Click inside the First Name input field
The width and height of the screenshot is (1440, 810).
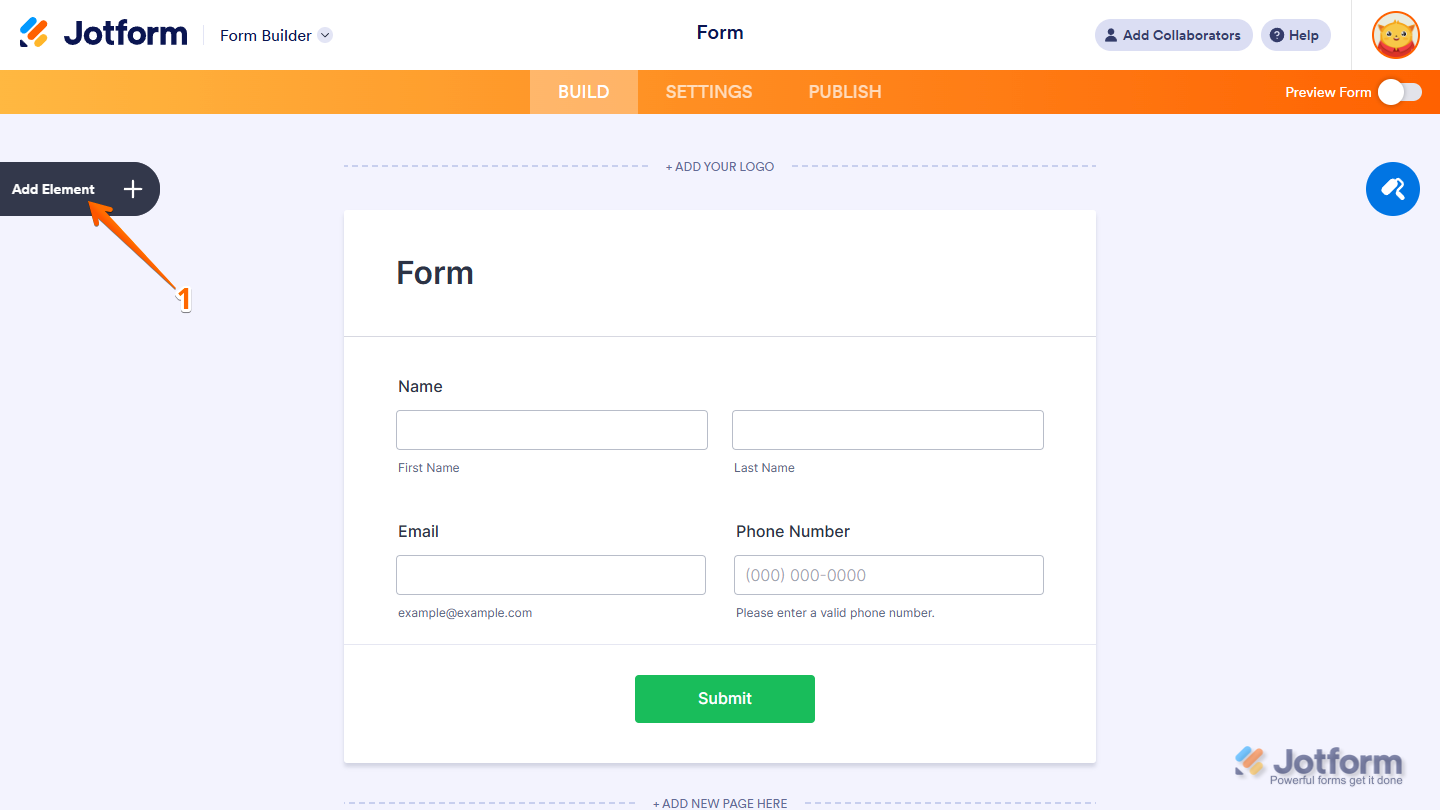pyautogui.click(x=551, y=429)
